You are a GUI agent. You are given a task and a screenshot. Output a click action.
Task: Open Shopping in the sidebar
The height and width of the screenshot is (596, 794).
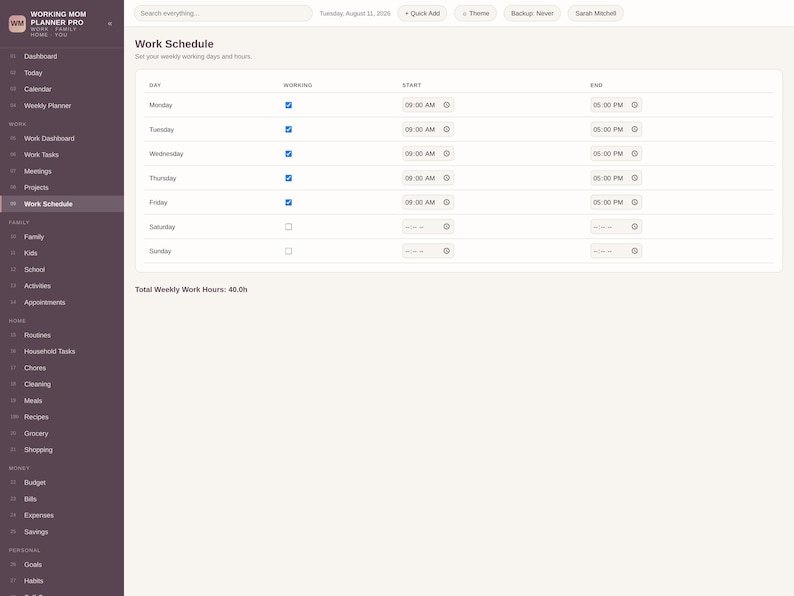pyautogui.click(x=62, y=450)
